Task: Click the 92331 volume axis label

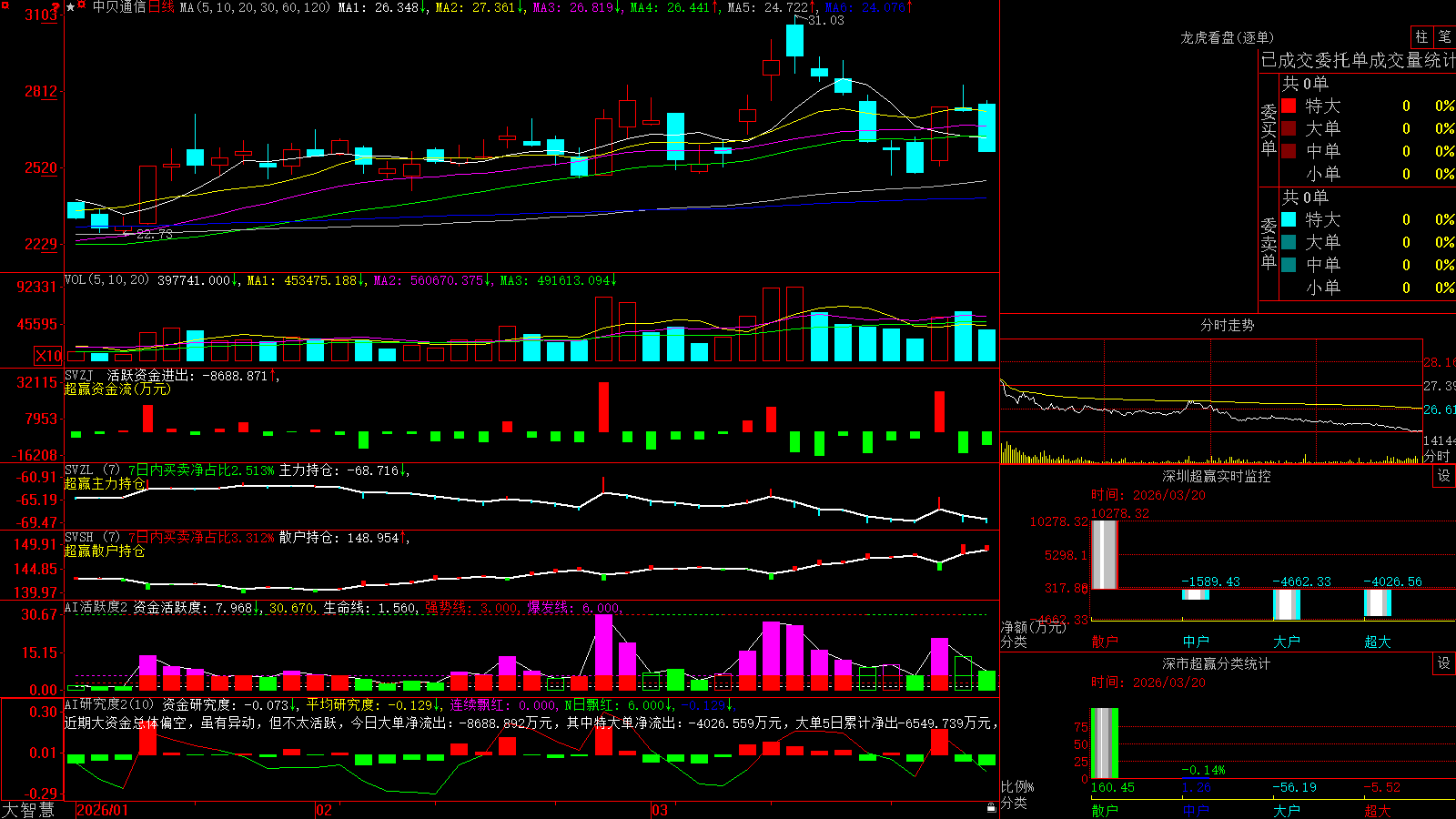Action: (37, 288)
